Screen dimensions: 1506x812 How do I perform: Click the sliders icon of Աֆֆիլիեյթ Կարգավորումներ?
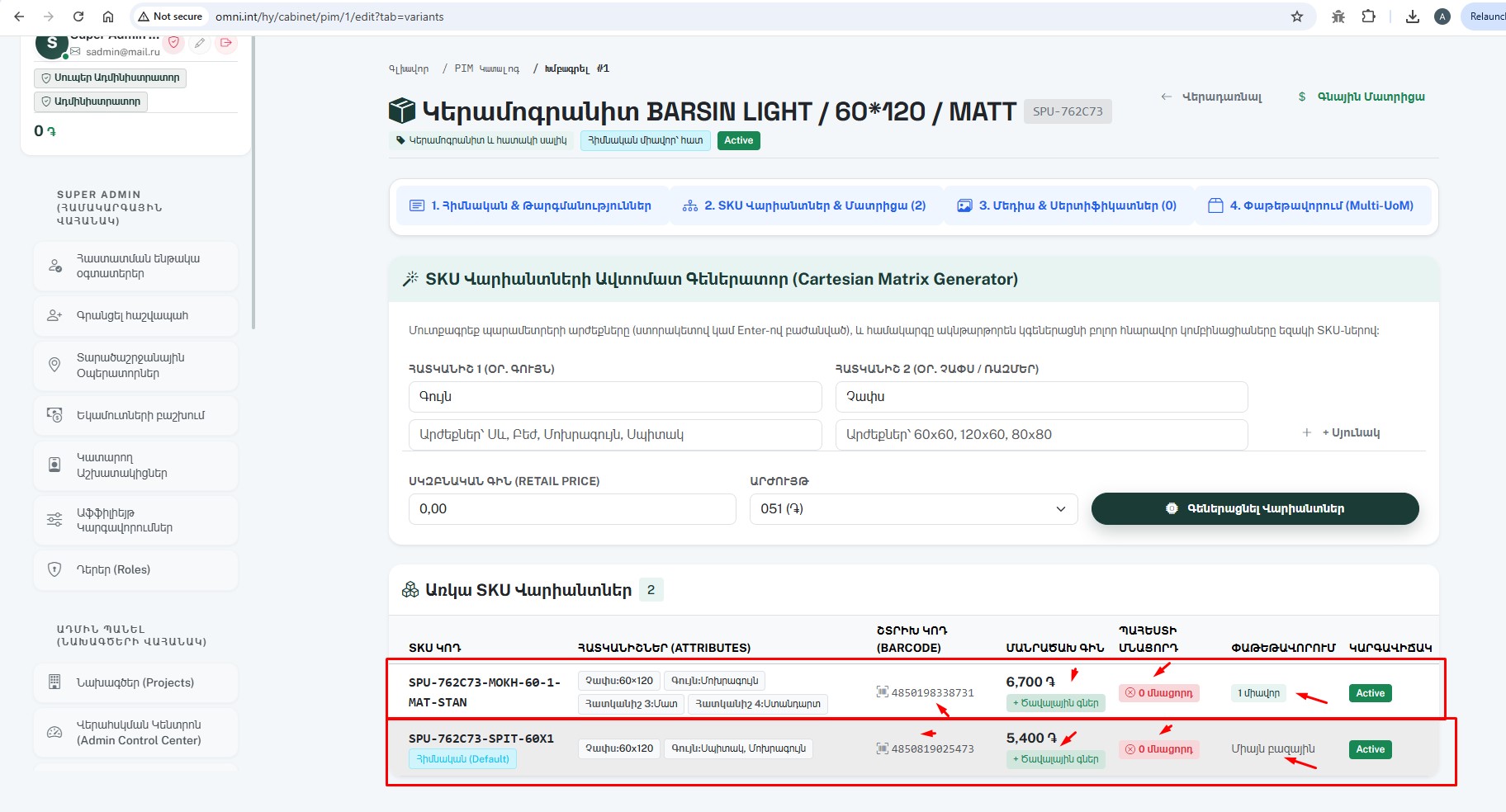[x=54, y=520]
